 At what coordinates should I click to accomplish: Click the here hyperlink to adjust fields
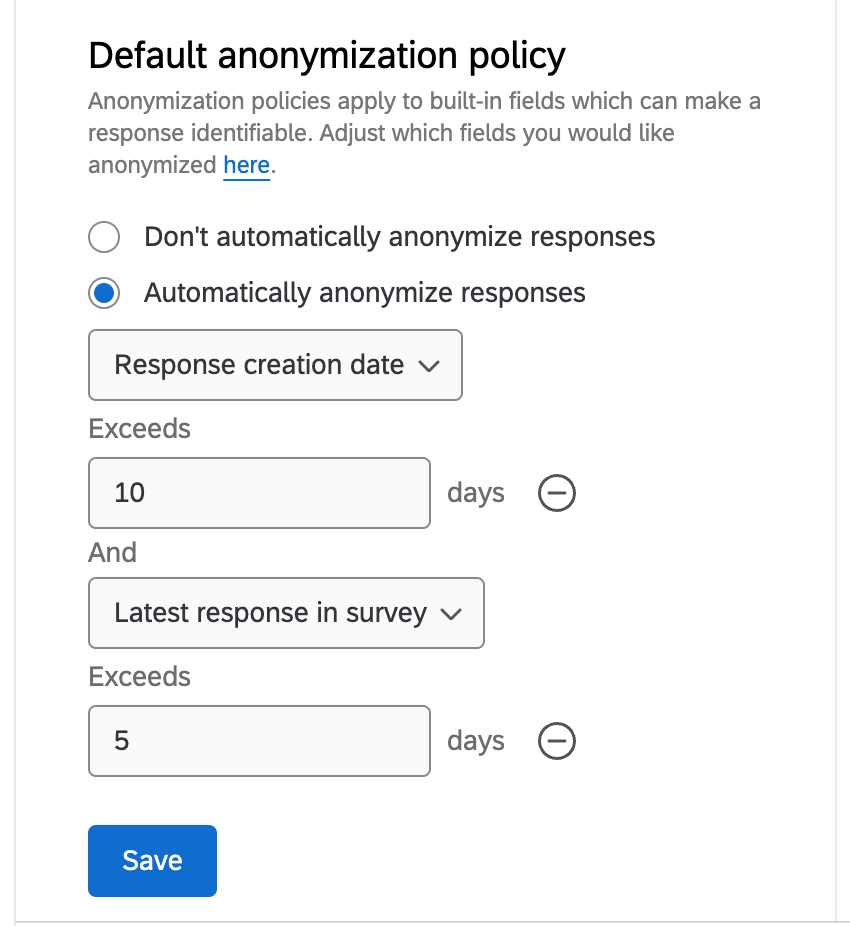[x=246, y=165]
